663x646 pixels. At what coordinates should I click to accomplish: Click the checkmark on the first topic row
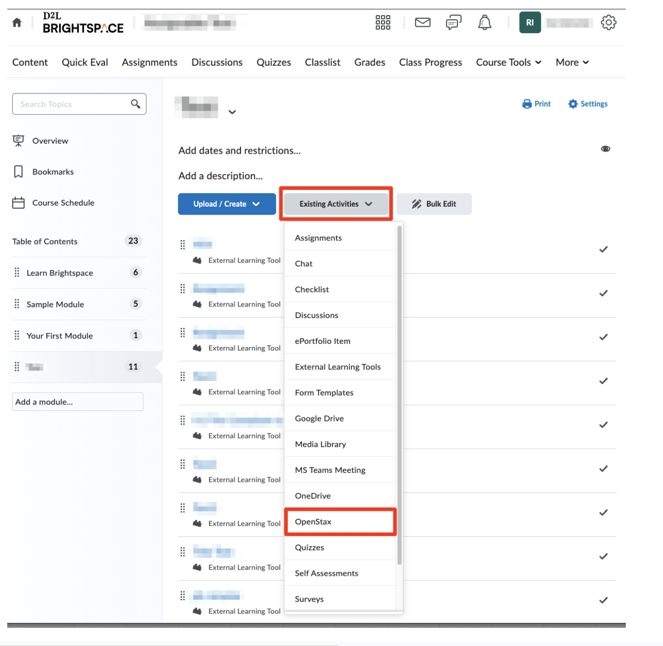pos(603,249)
